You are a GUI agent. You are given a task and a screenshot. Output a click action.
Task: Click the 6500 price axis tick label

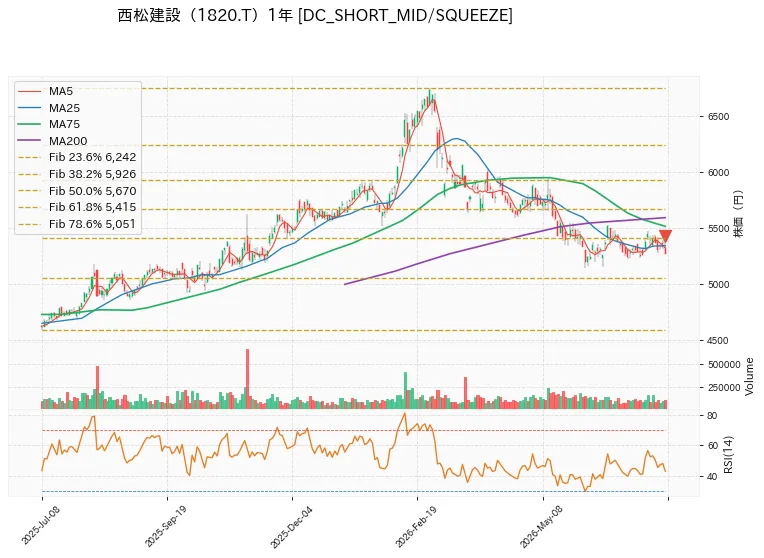coord(718,116)
